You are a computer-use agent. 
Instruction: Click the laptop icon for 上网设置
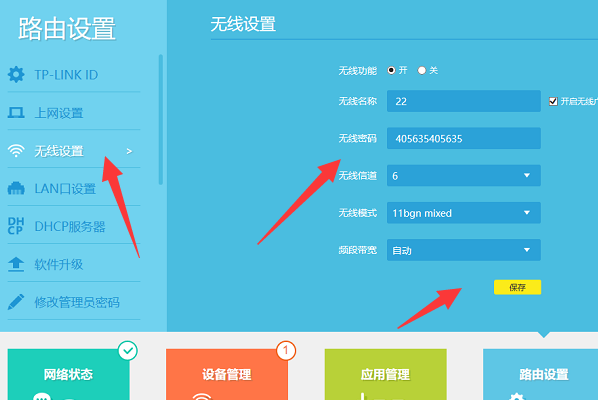16,112
